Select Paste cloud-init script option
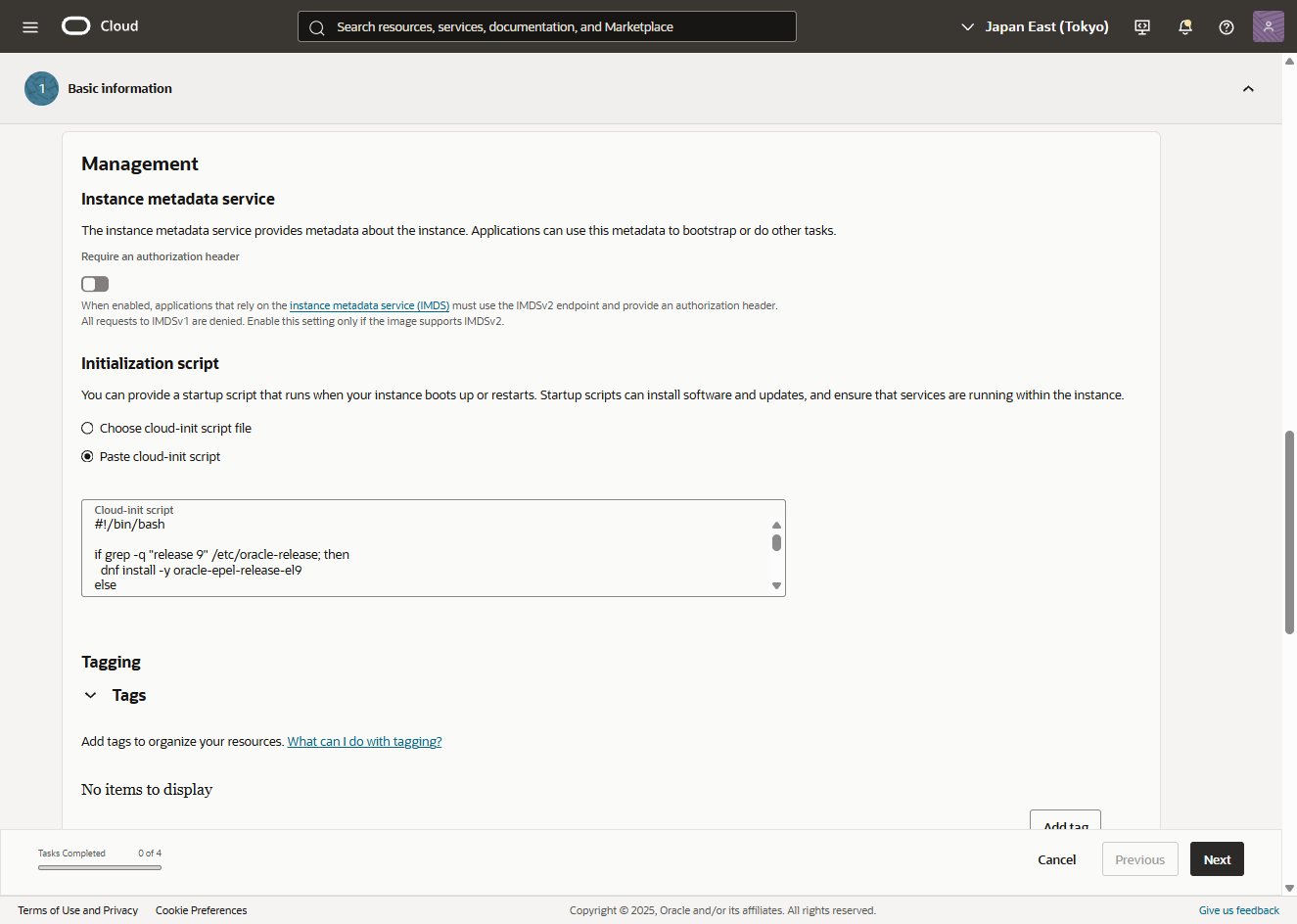Image resolution: width=1297 pixels, height=924 pixels. point(88,456)
